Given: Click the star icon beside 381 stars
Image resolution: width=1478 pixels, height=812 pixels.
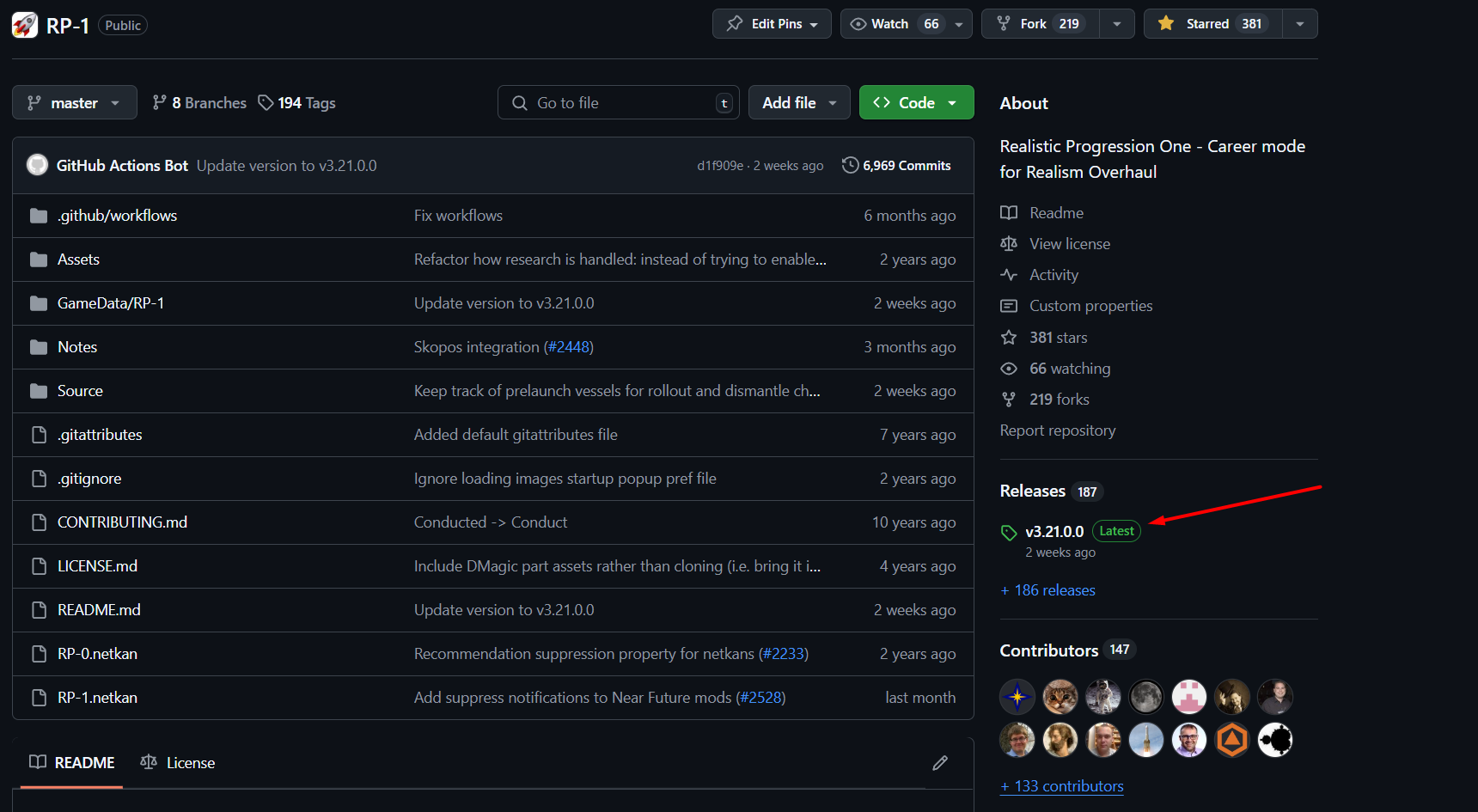Looking at the screenshot, I should (1009, 338).
